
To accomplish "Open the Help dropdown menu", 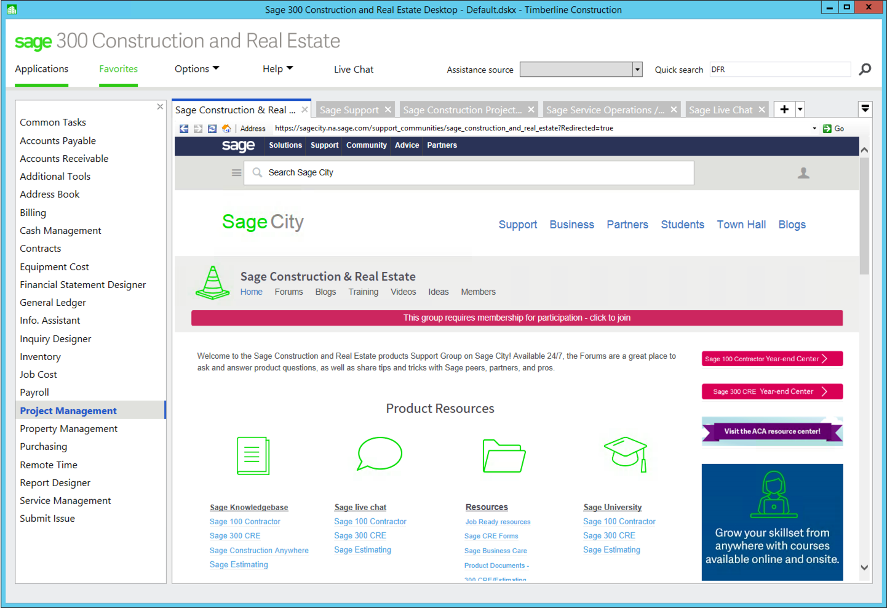I will pos(278,68).
